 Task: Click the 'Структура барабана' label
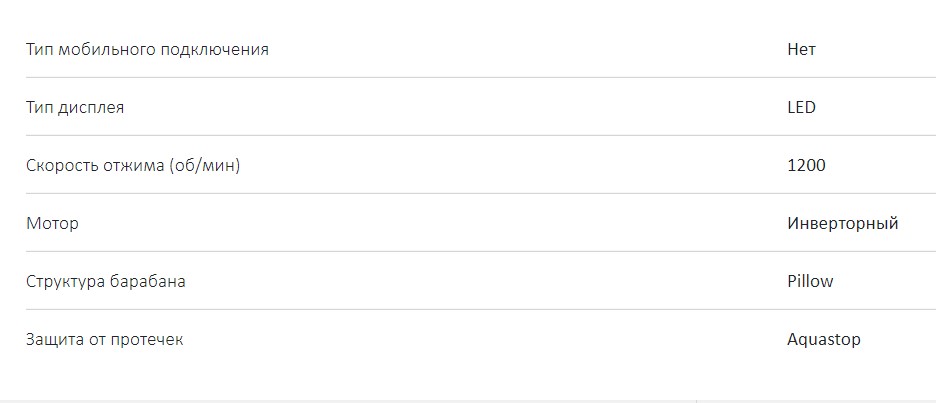[105, 281]
